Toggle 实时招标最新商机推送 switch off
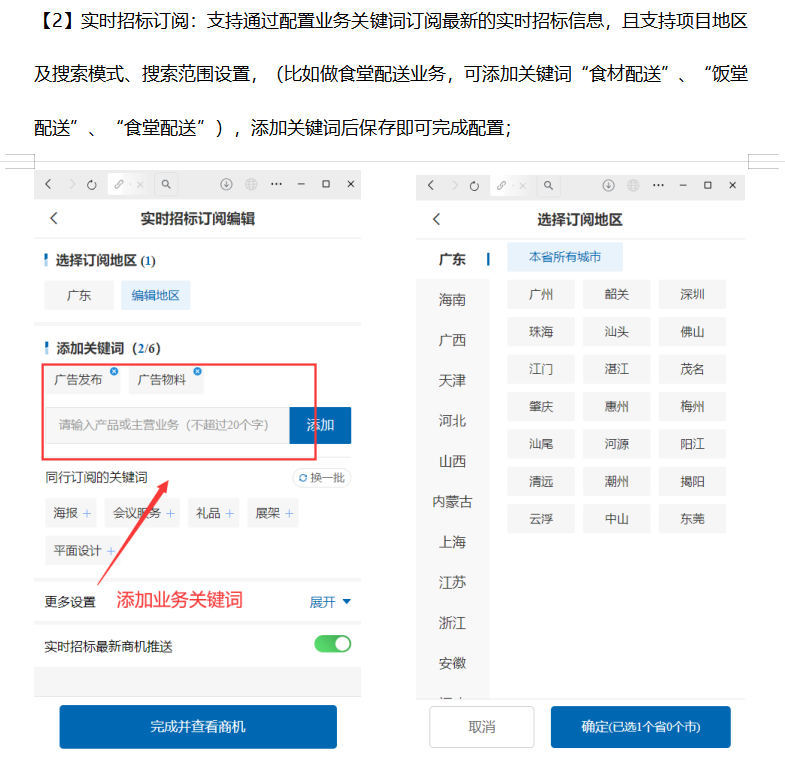 (x=332, y=644)
